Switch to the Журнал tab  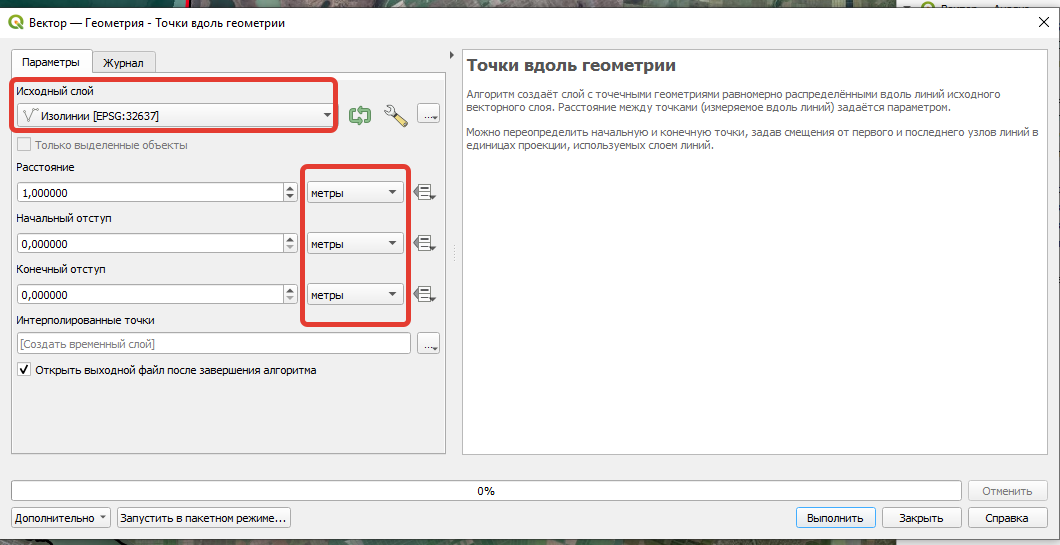(123, 63)
